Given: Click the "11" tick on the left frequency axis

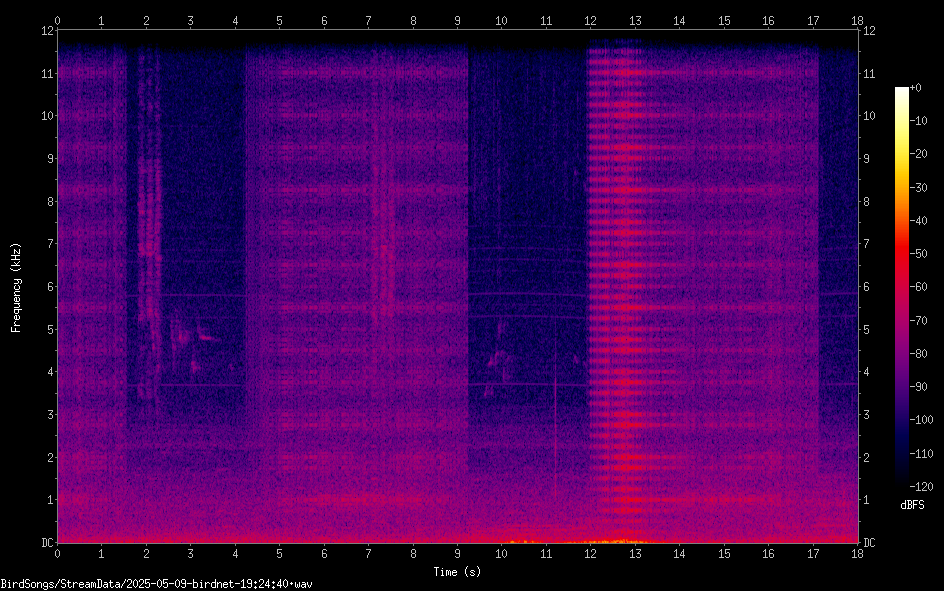Looking at the screenshot, I should [47, 73].
